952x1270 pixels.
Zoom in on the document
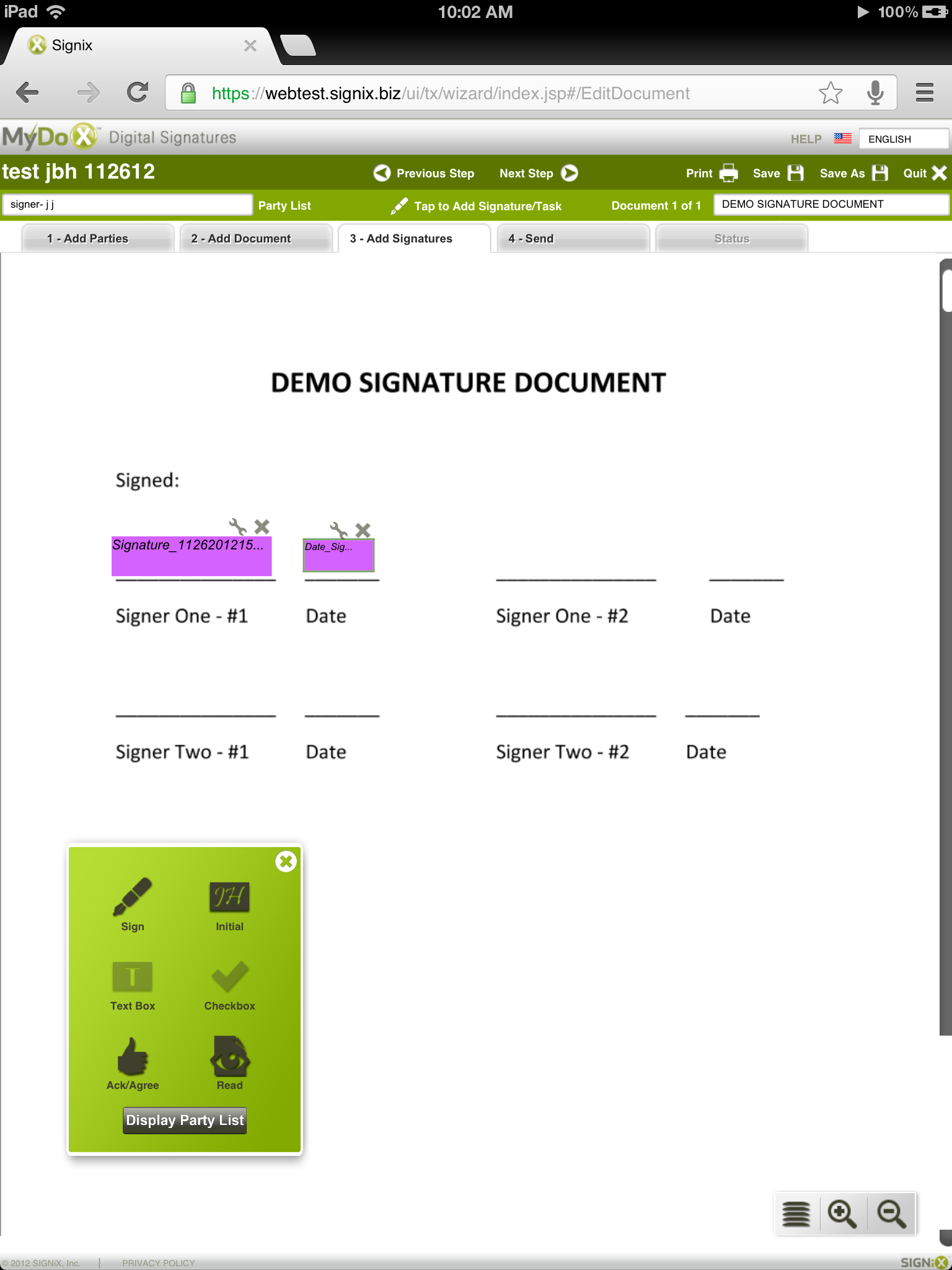click(842, 1214)
